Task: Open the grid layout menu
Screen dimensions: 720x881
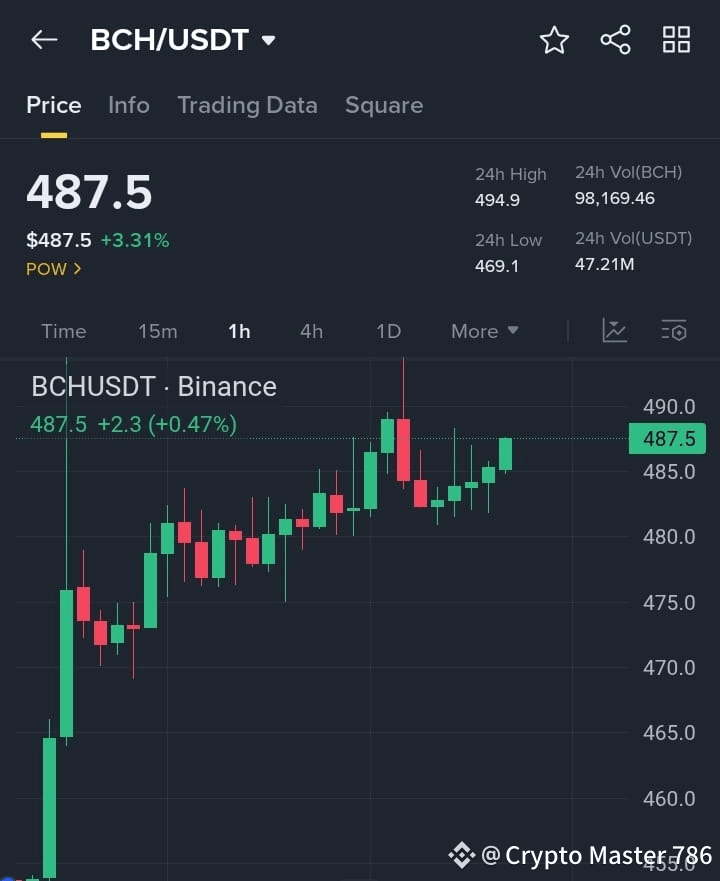Action: [x=676, y=40]
